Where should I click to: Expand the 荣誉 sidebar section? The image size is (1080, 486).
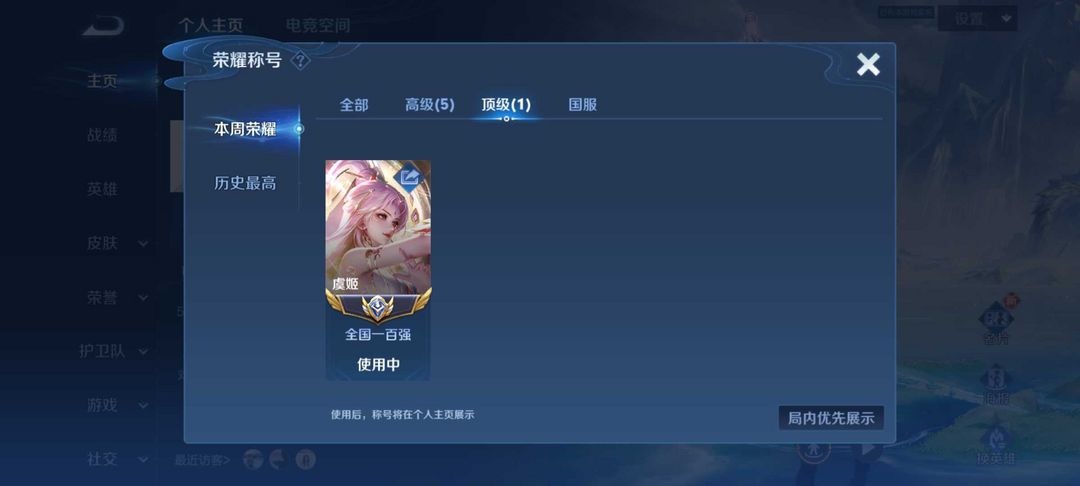(x=116, y=297)
